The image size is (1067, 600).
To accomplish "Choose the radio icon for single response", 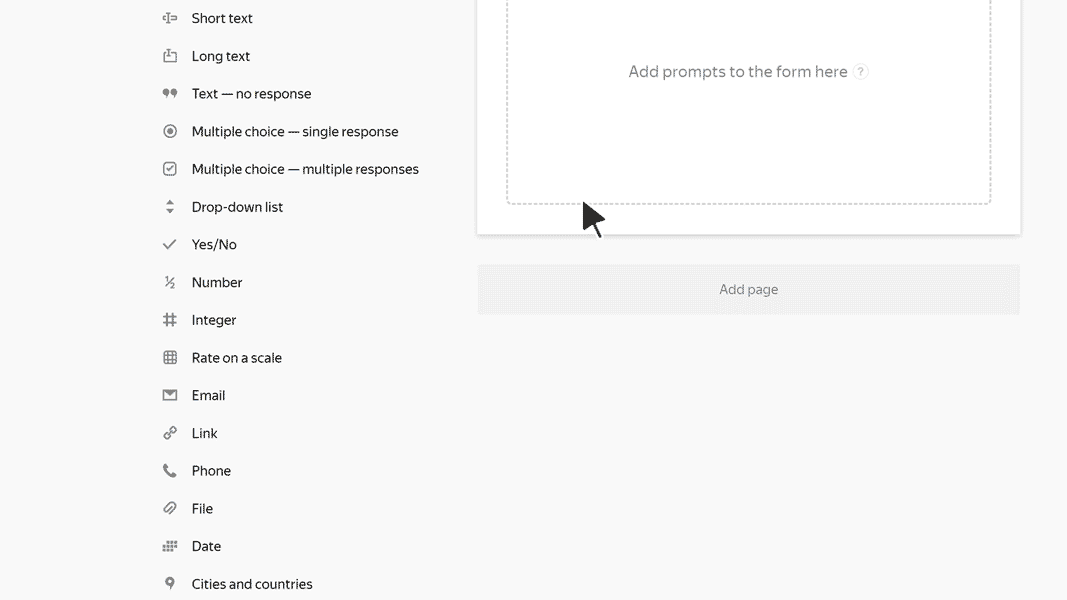I will (169, 131).
